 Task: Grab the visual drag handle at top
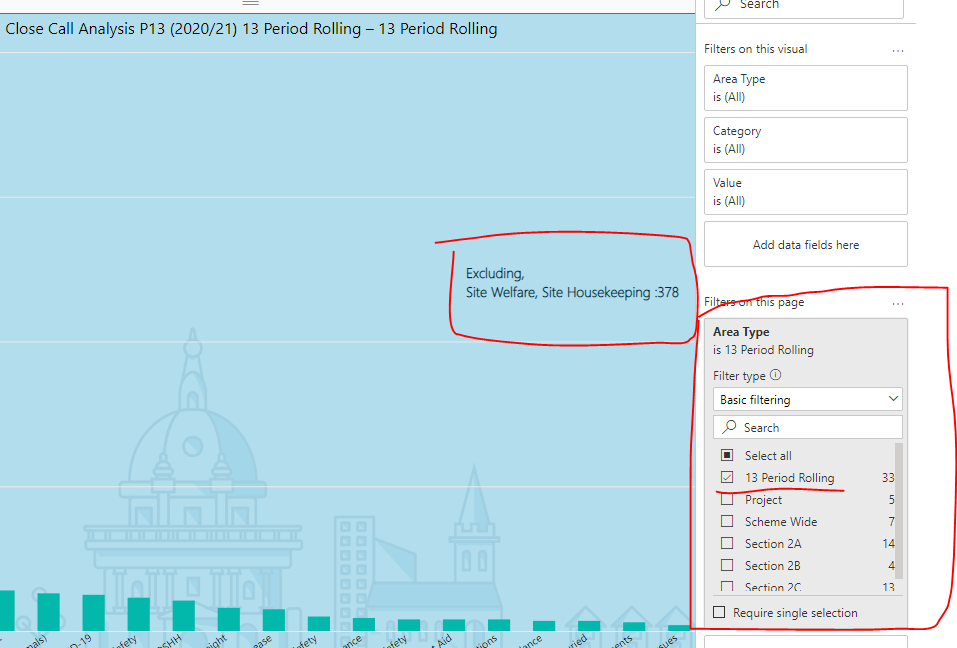click(250, 3)
